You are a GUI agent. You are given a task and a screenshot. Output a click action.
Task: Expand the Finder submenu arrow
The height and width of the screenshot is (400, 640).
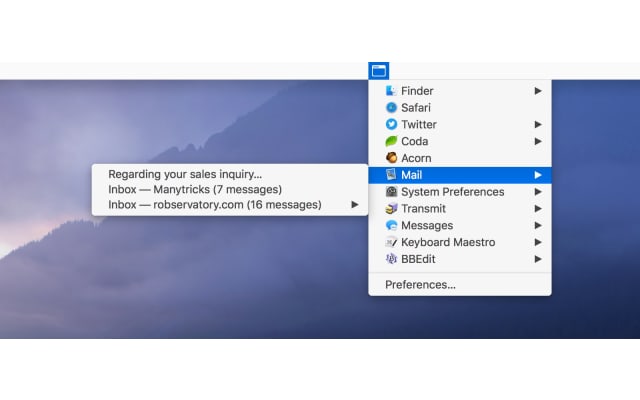pos(538,91)
